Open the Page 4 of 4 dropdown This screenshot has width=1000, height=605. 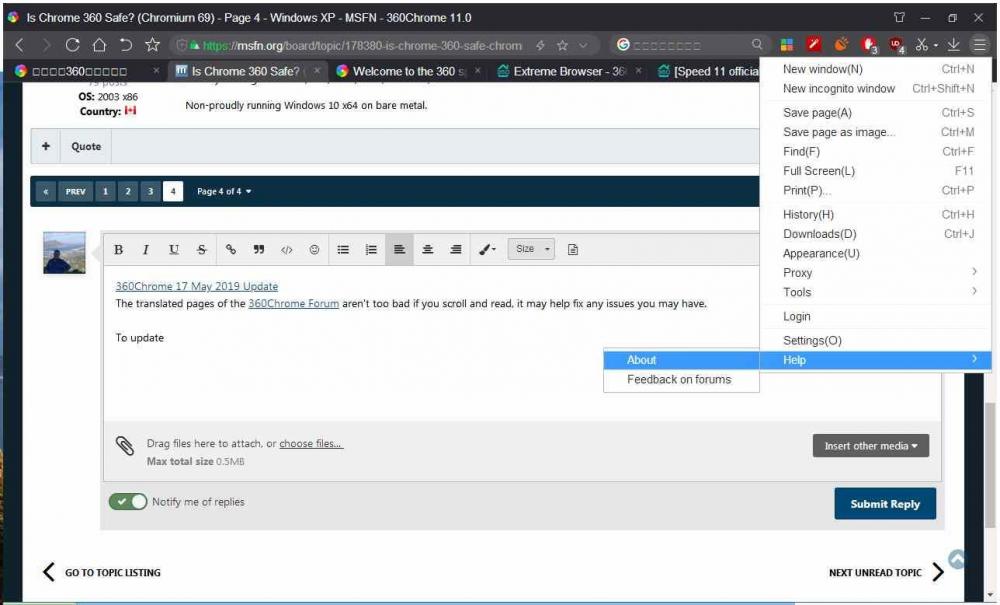(224, 191)
